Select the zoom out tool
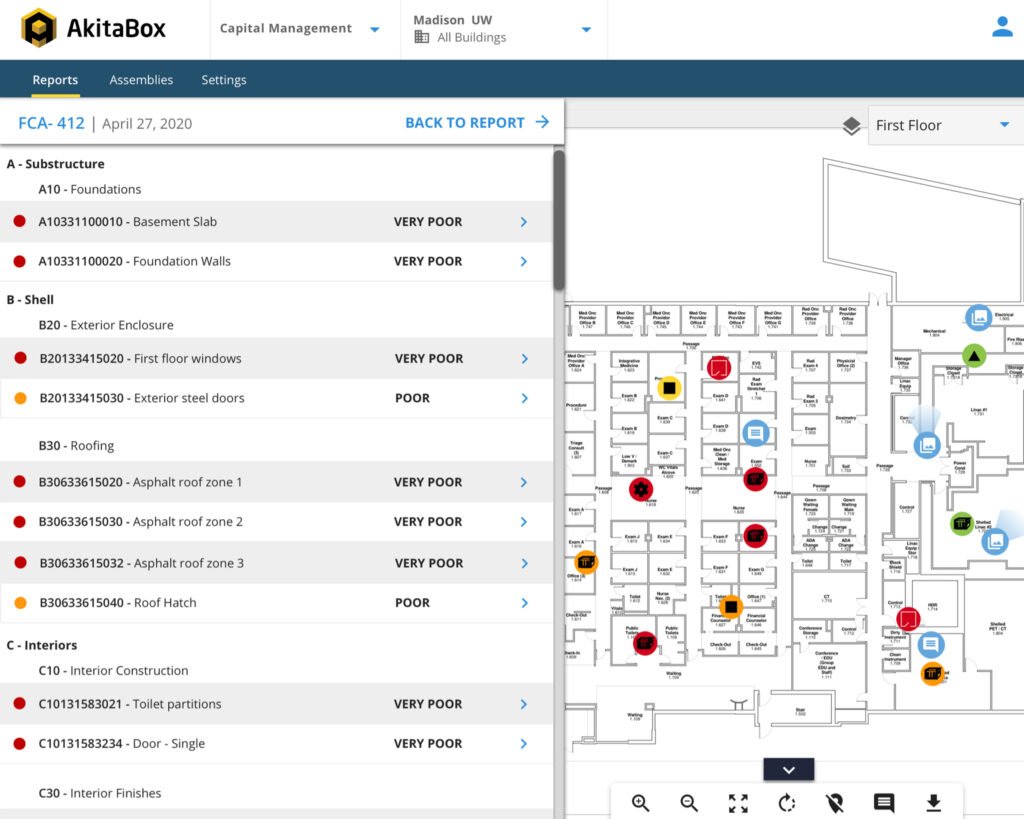Image resolution: width=1024 pixels, height=819 pixels. [x=689, y=803]
